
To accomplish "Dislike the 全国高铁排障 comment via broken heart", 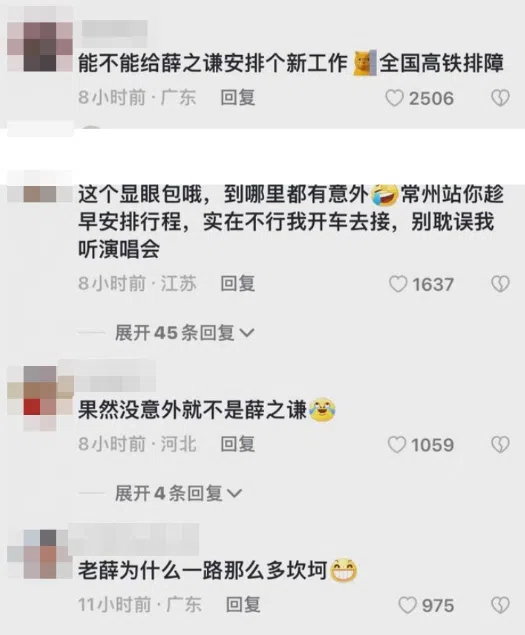I will 500,98.
